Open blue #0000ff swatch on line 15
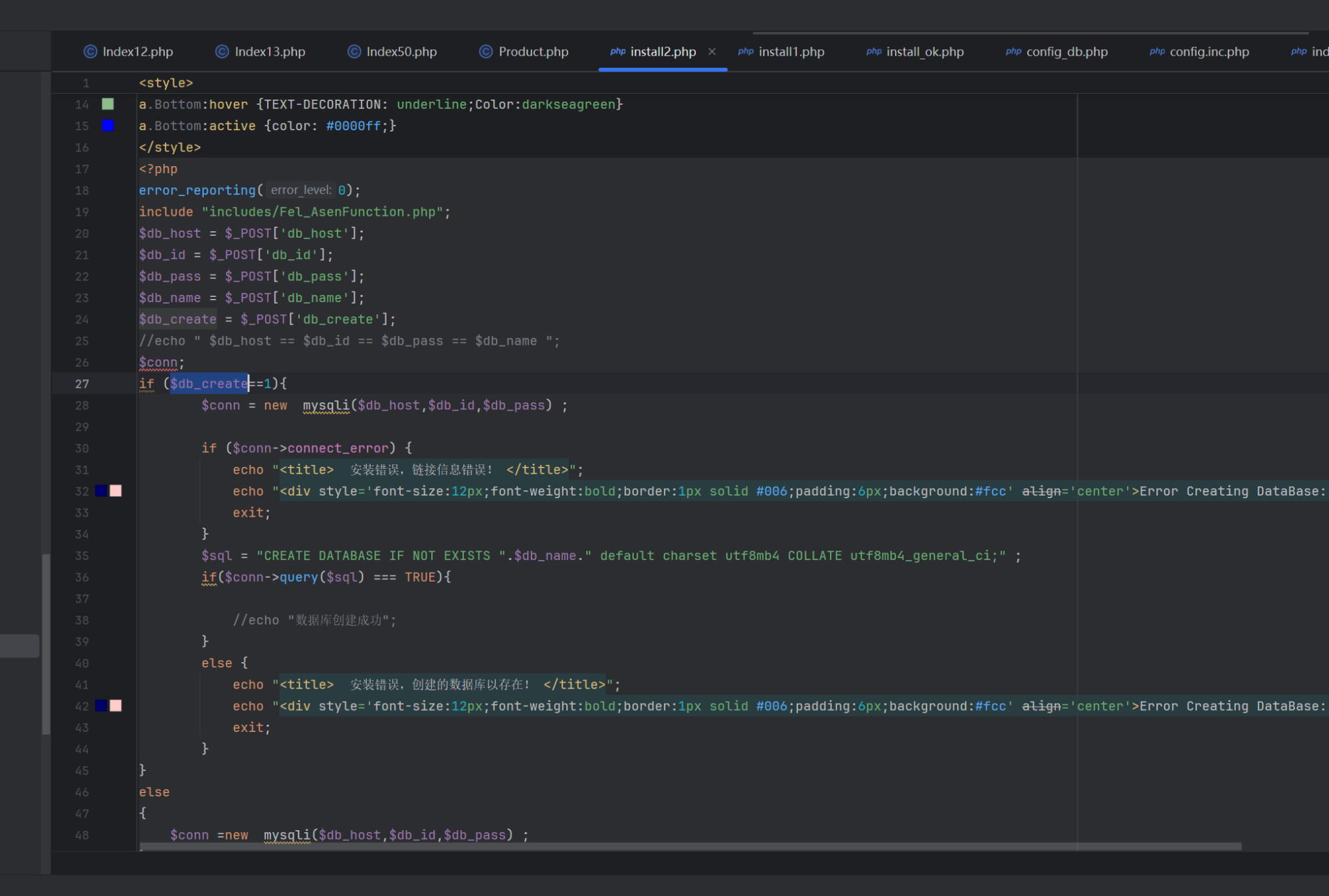Viewport: 1329px width, 896px height. pos(108,126)
